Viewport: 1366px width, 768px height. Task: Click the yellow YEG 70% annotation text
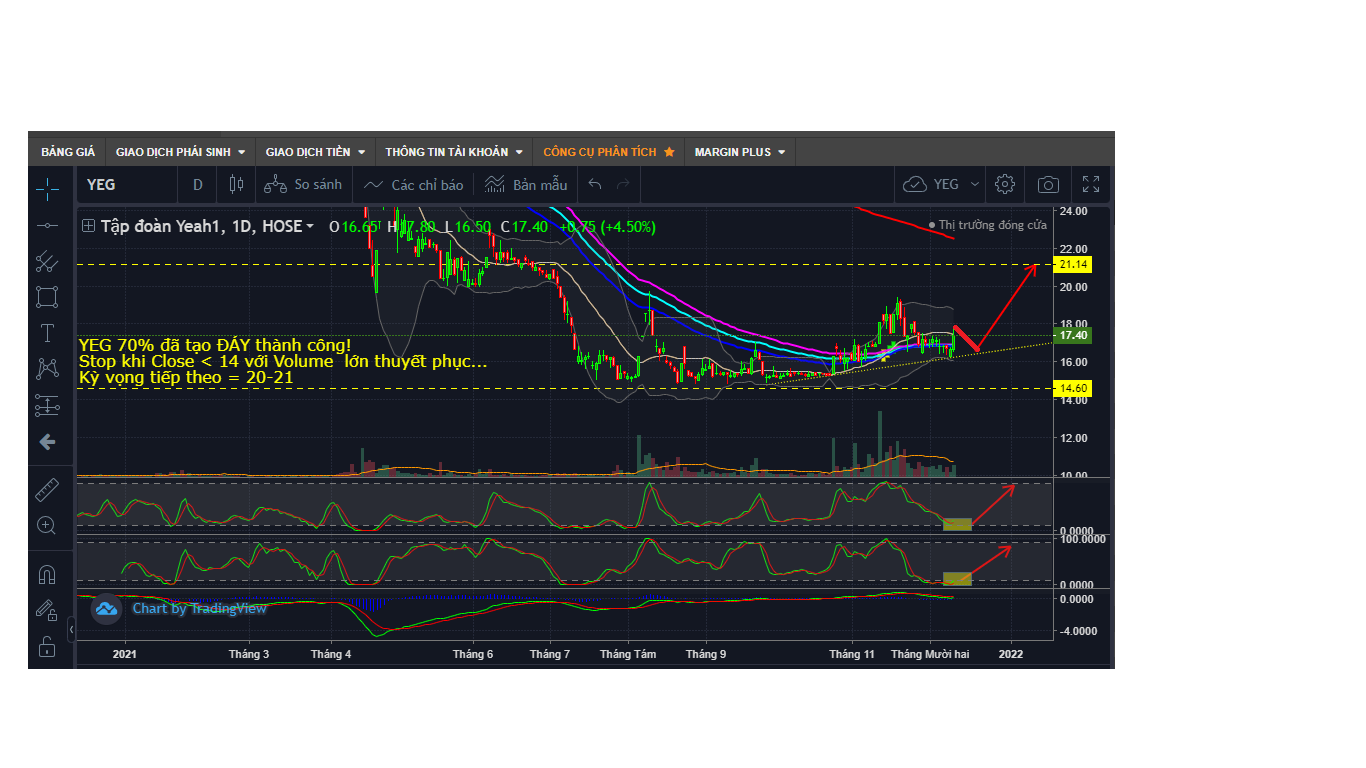coord(283,361)
